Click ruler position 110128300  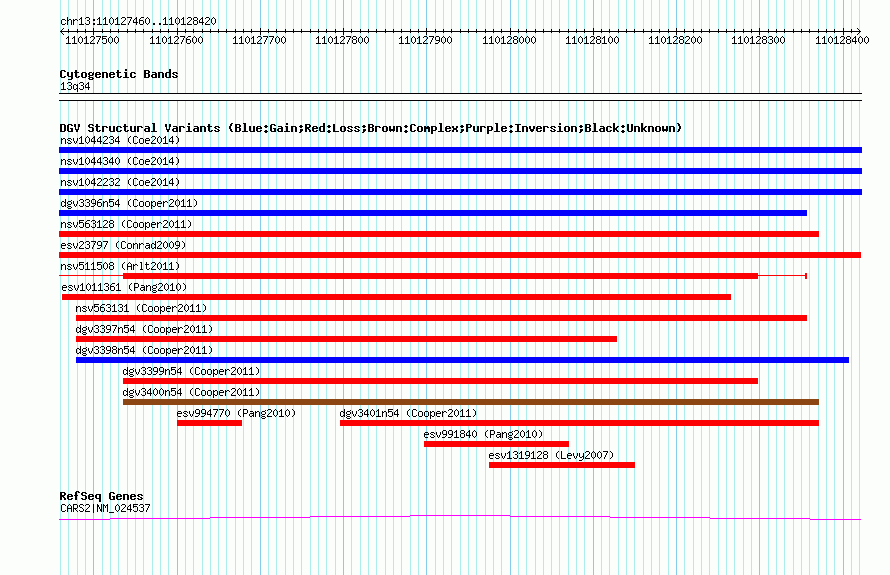pos(758,40)
